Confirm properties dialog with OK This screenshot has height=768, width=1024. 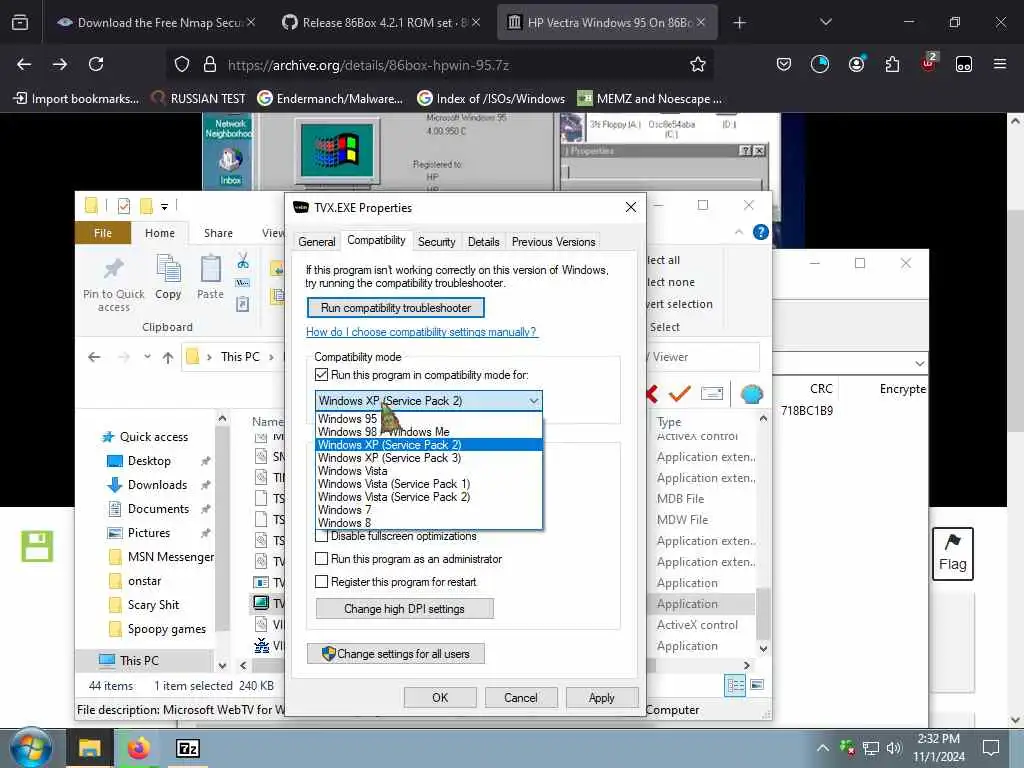coord(440,697)
